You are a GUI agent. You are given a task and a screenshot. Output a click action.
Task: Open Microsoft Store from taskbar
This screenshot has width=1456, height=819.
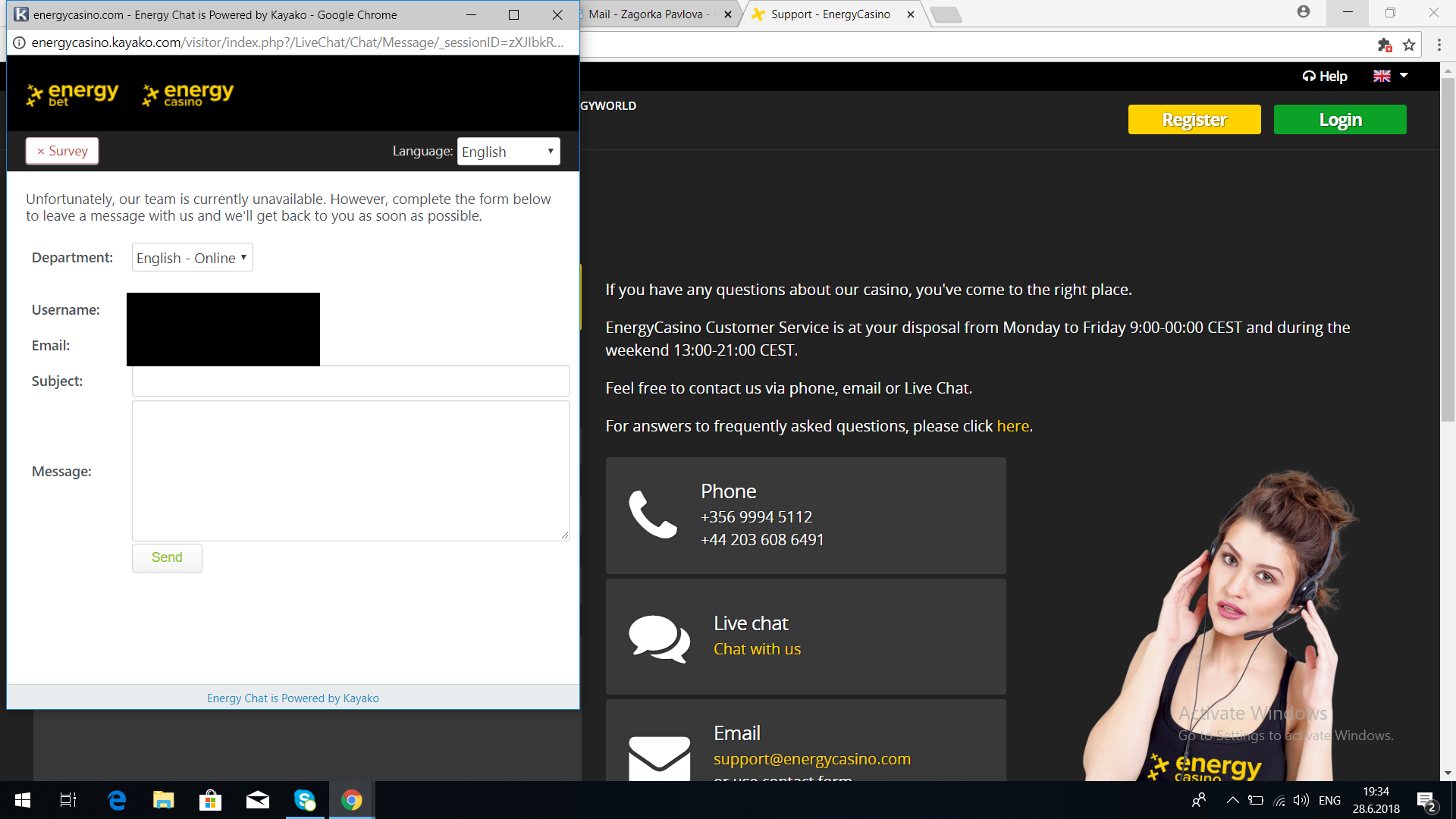click(x=210, y=800)
